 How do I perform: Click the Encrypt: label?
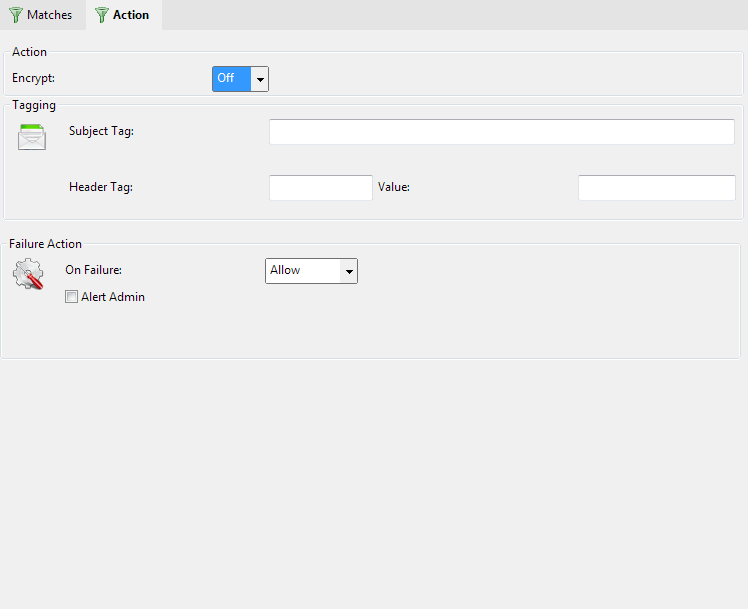(x=33, y=78)
